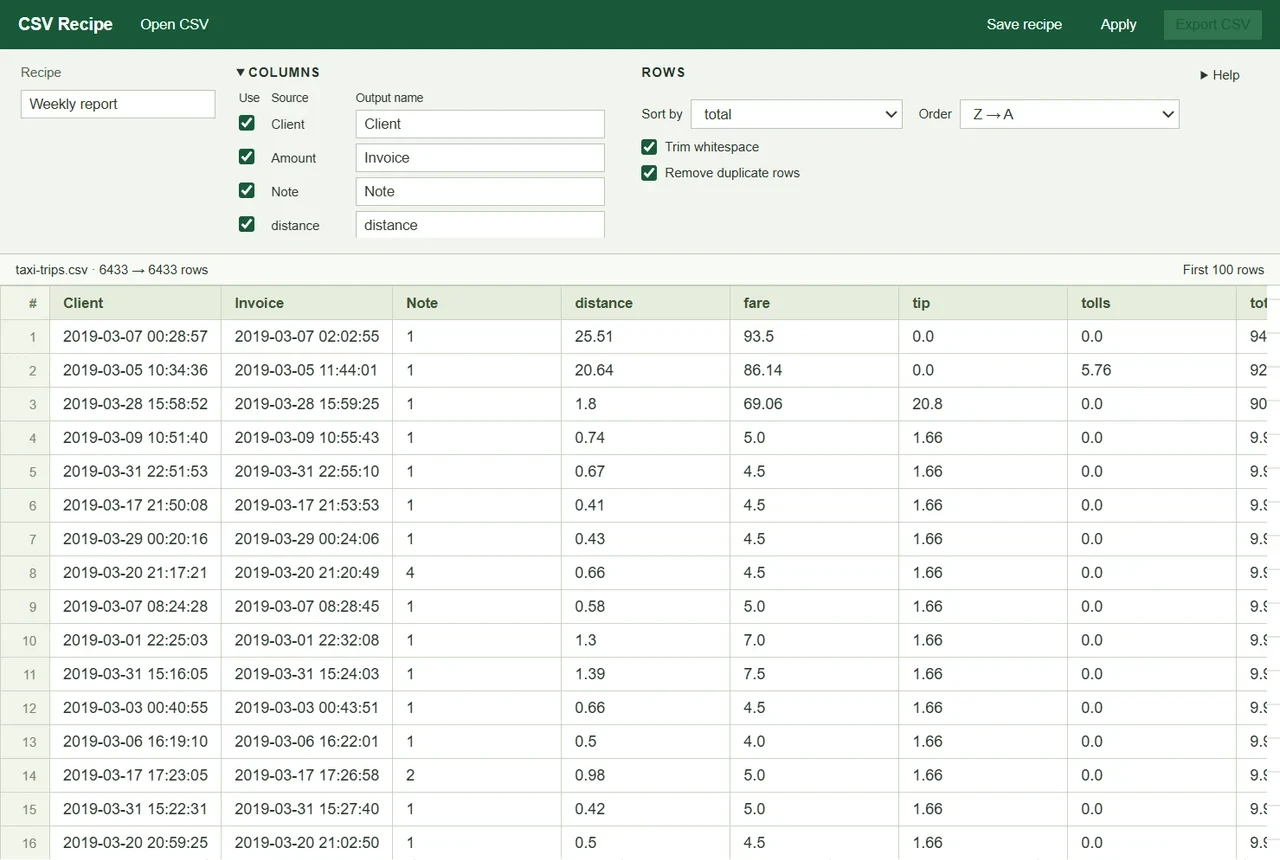Viewport: 1280px width, 860px height.
Task: Select the tolls value 5.76
Action: click(1153, 370)
